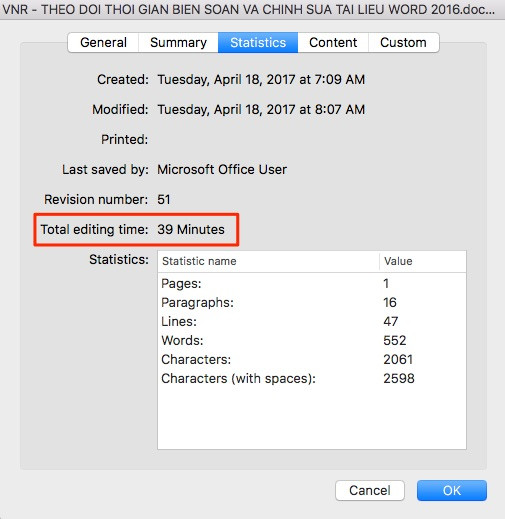The width and height of the screenshot is (505, 519).
Task: Select the Words statistic row
Action: [x=312, y=340]
